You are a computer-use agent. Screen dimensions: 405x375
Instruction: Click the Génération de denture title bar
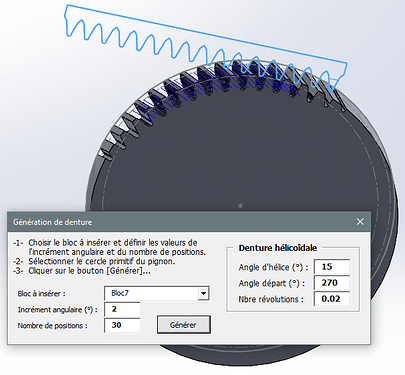click(188, 222)
